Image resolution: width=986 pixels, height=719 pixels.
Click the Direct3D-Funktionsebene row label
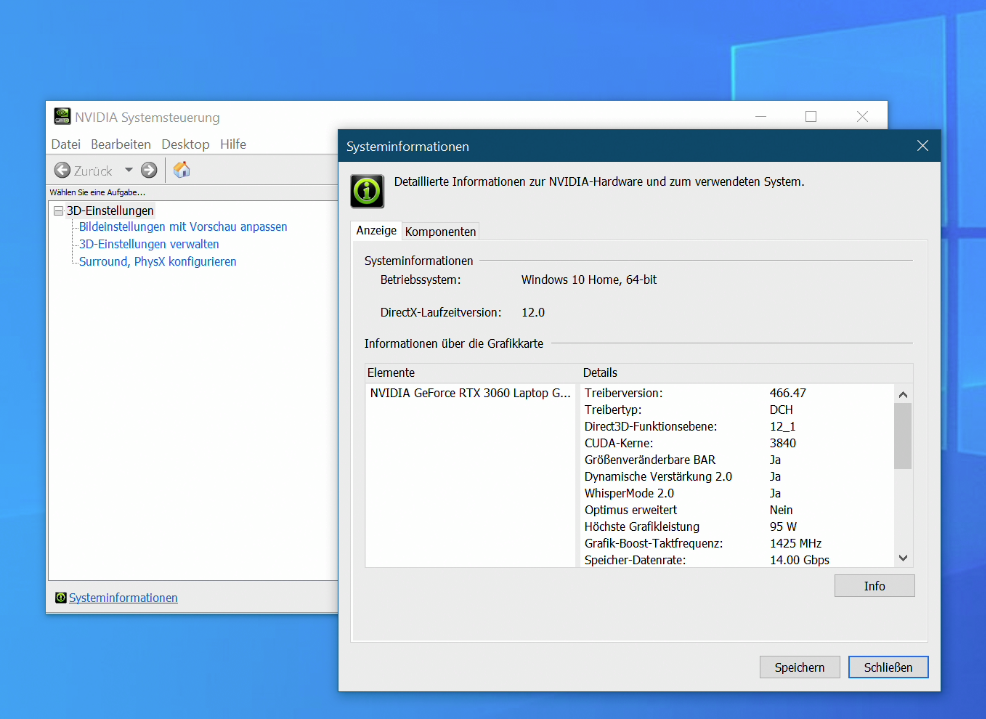[x=650, y=426]
